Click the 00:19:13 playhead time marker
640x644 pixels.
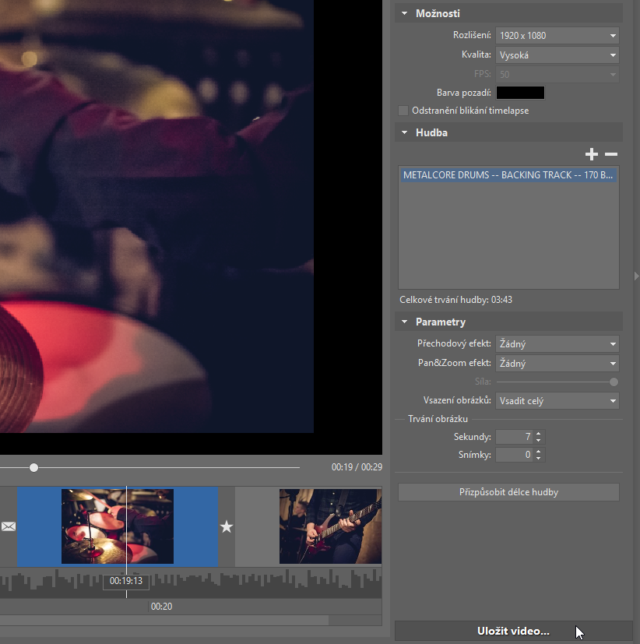click(126, 581)
